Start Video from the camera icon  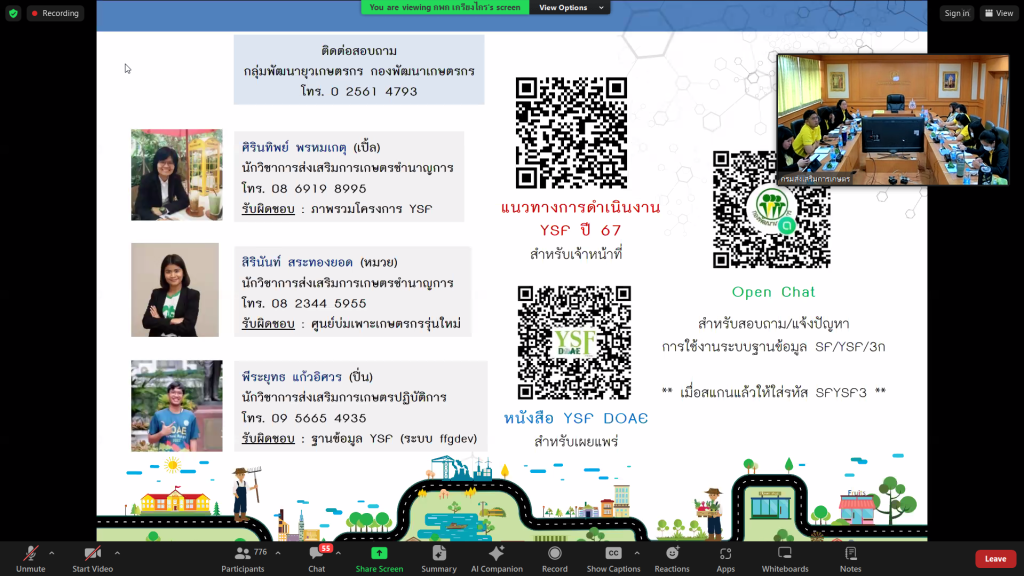pos(92,559)
